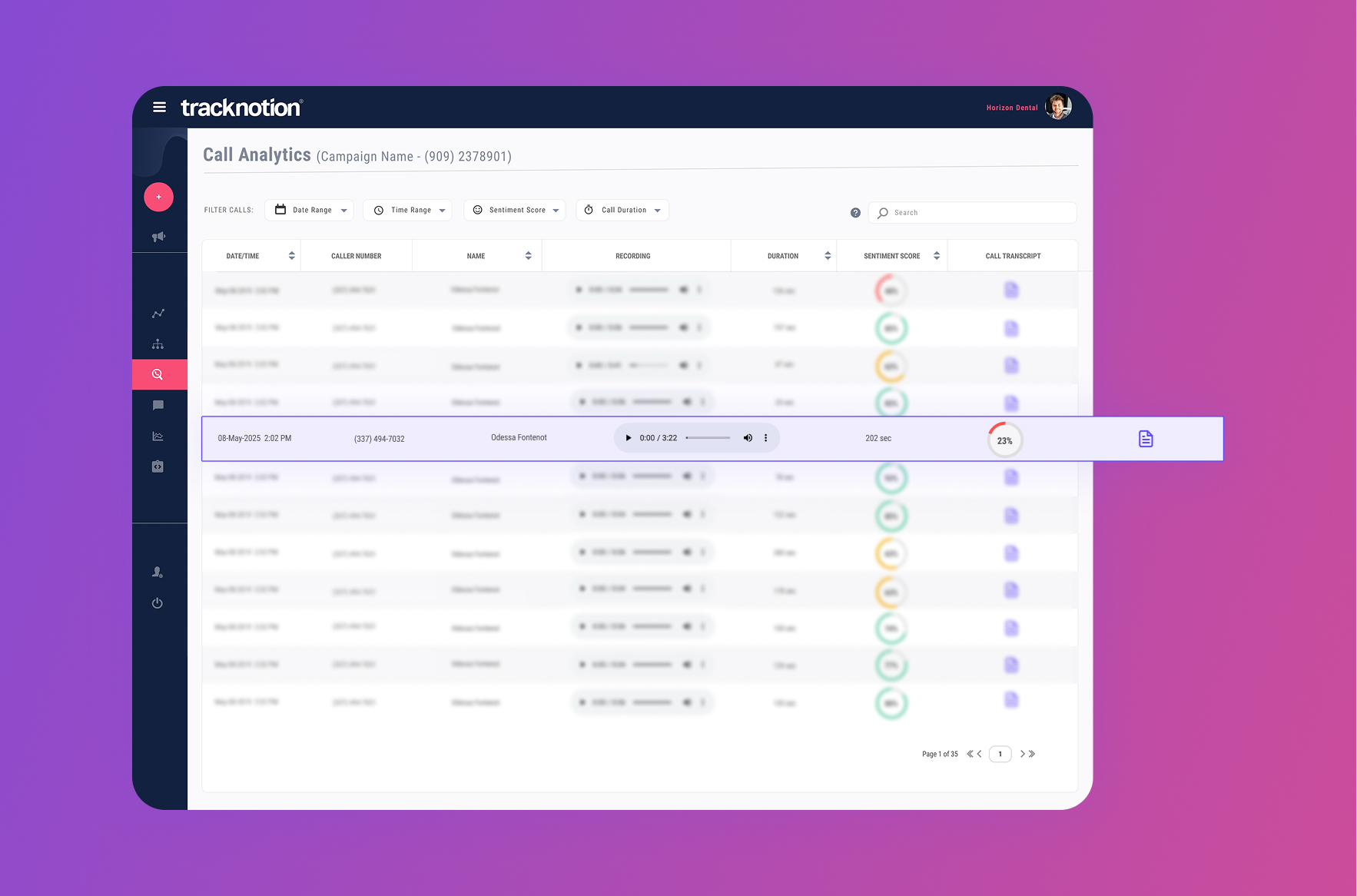1357x896 pixels.
Task: Click the tracknotion logo
Action: click(x=241, y=108)
